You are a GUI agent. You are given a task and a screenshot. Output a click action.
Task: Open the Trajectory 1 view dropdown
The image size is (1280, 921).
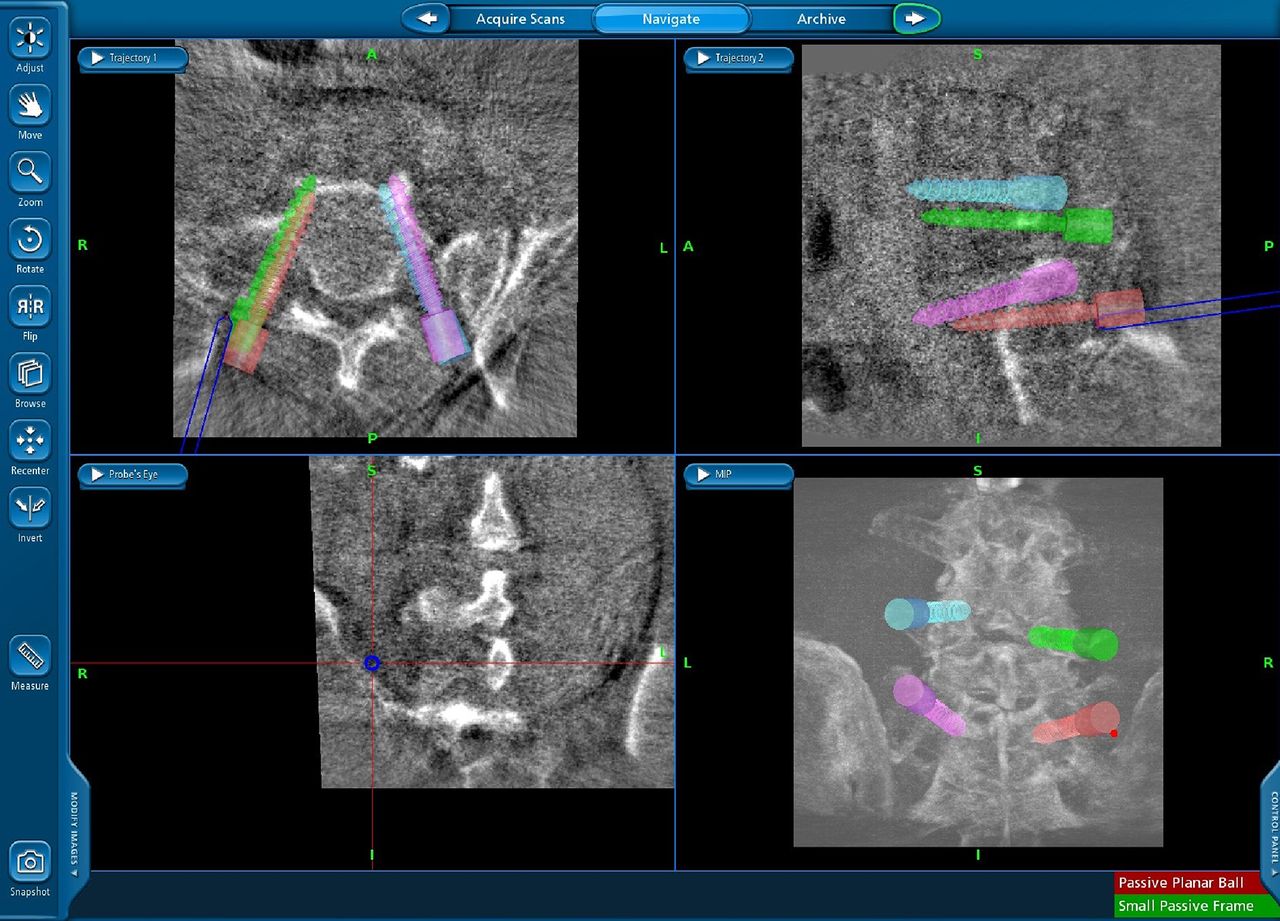coord(132,58)
